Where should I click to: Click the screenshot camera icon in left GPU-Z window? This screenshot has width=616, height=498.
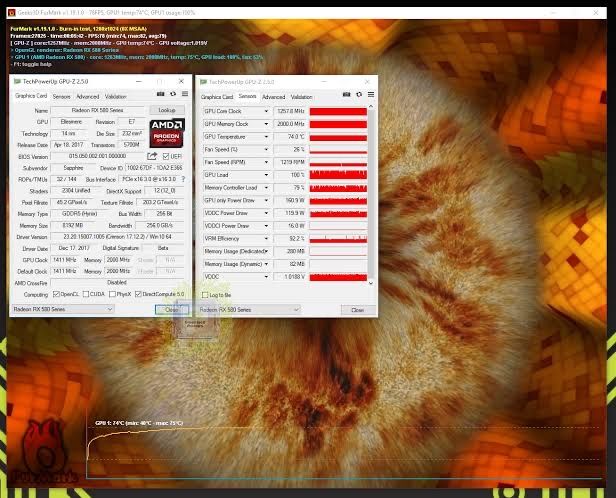(160, 94)
